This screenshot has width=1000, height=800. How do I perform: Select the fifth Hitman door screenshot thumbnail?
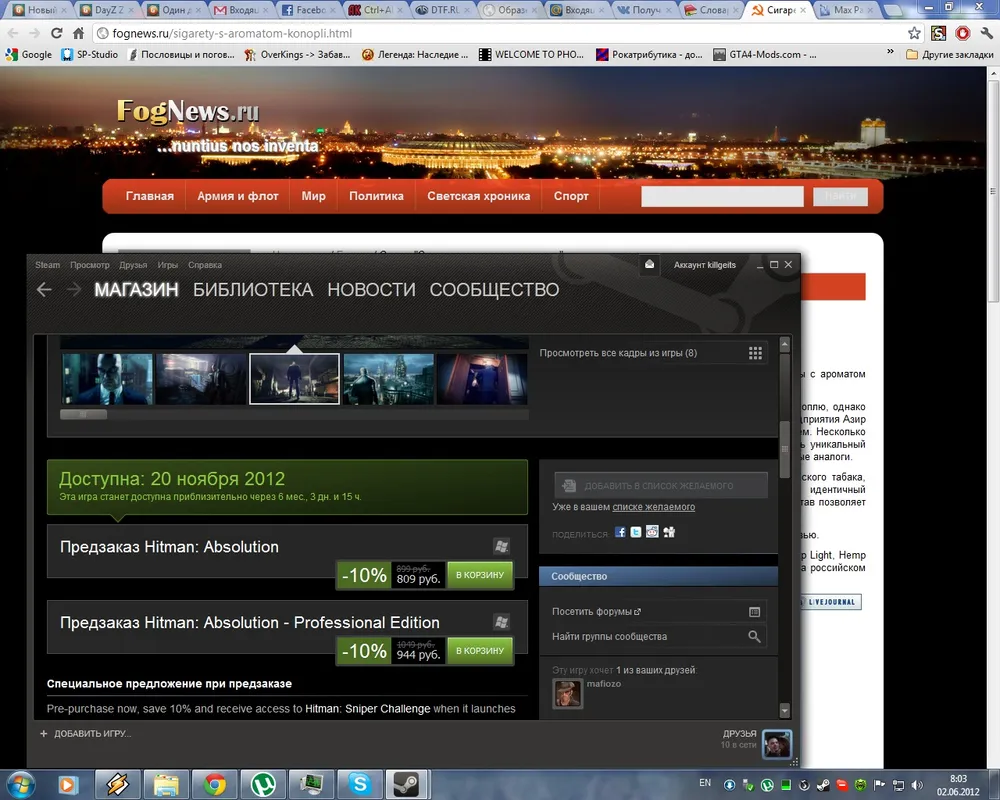pyautogui.click(x=482, y=379)
